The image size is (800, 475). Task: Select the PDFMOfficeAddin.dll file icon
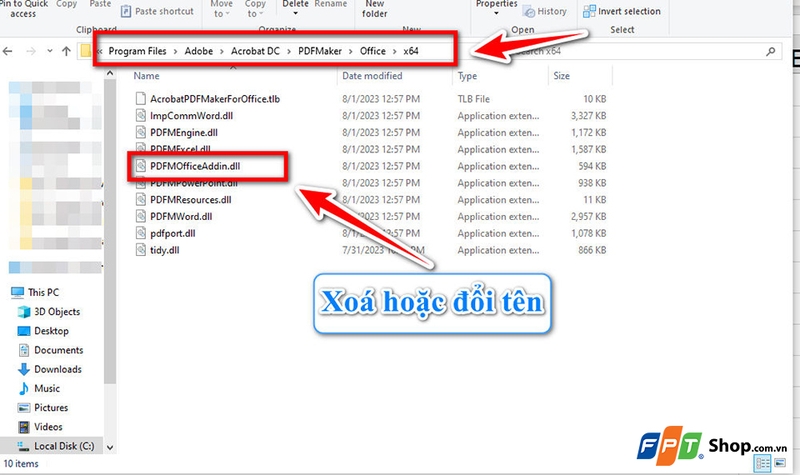(141, 166)
